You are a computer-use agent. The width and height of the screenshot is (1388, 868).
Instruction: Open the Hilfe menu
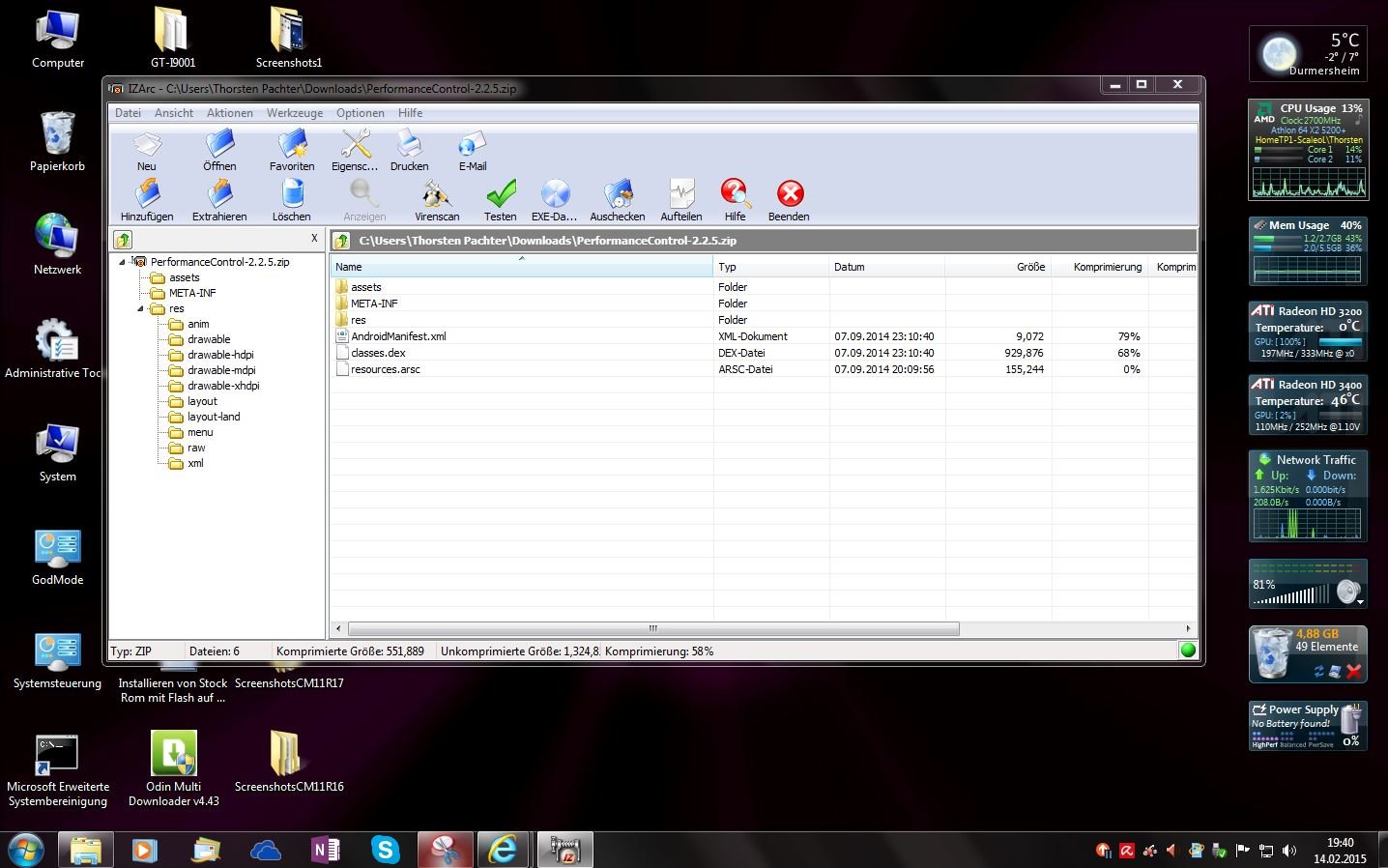[410, 113]
